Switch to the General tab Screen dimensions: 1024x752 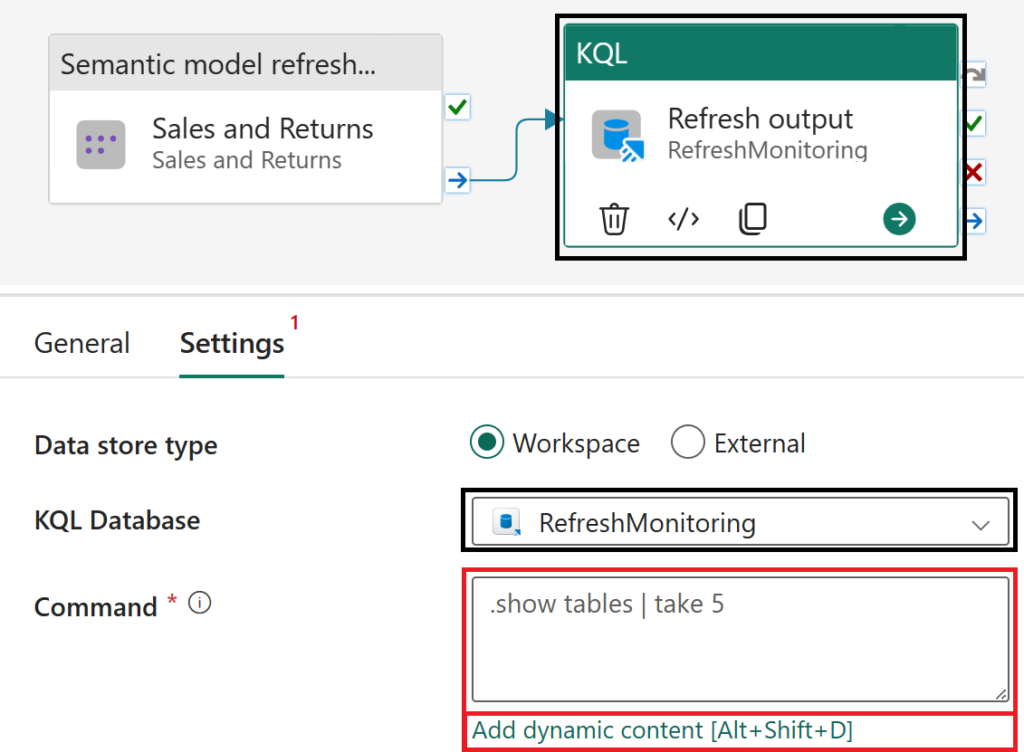coord(82,344)
